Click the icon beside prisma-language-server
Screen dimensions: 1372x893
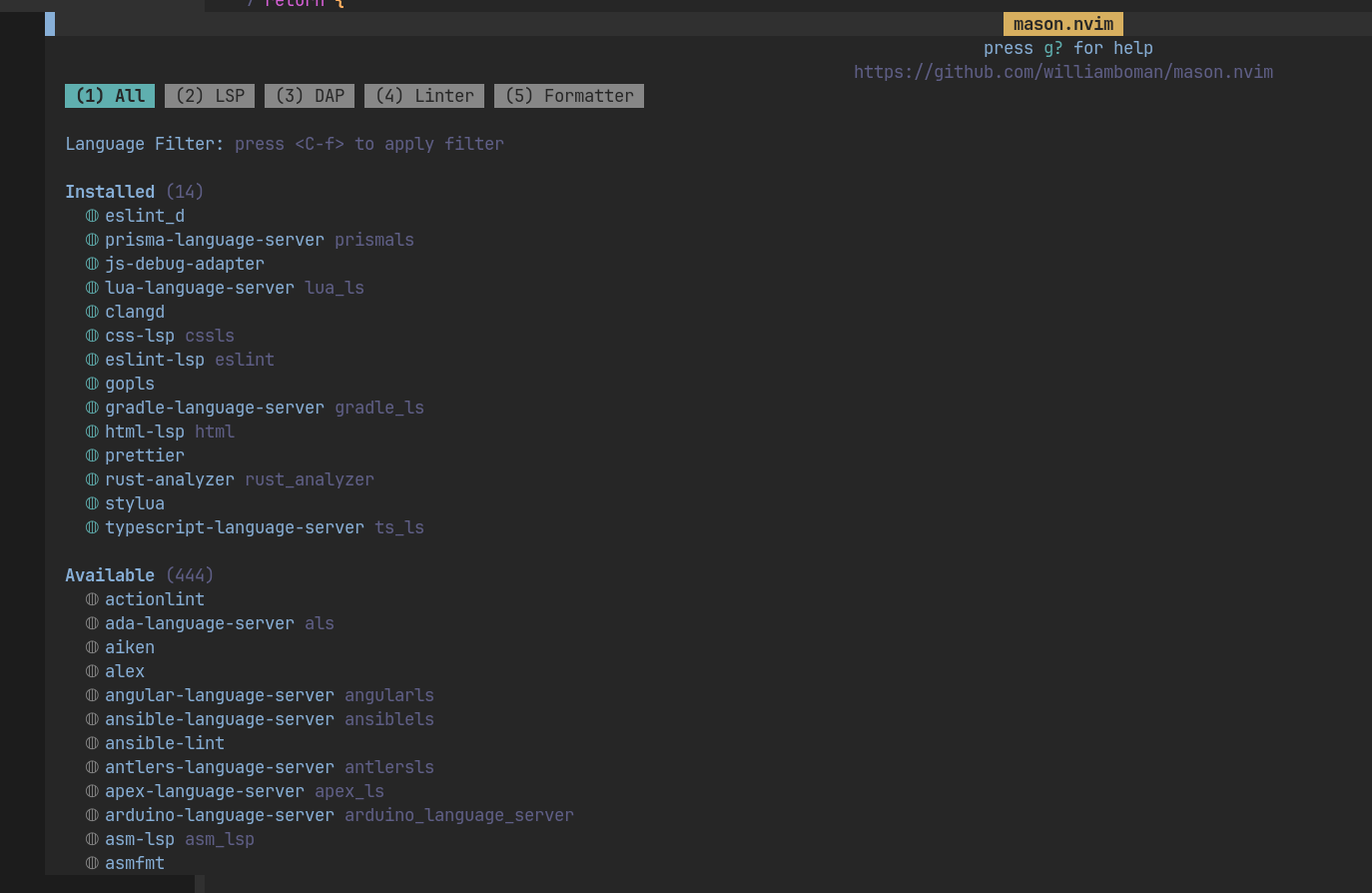(92, 240)
